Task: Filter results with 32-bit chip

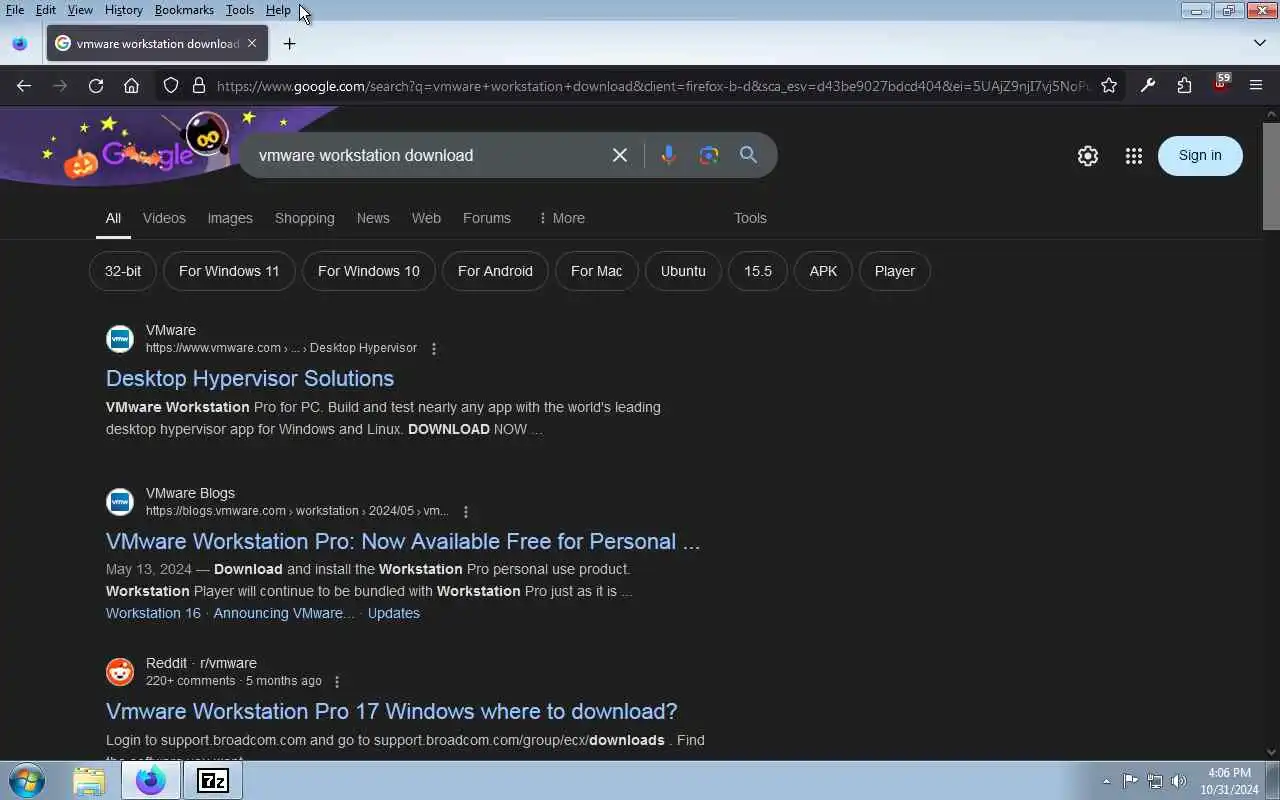Action: click(123, 271)
